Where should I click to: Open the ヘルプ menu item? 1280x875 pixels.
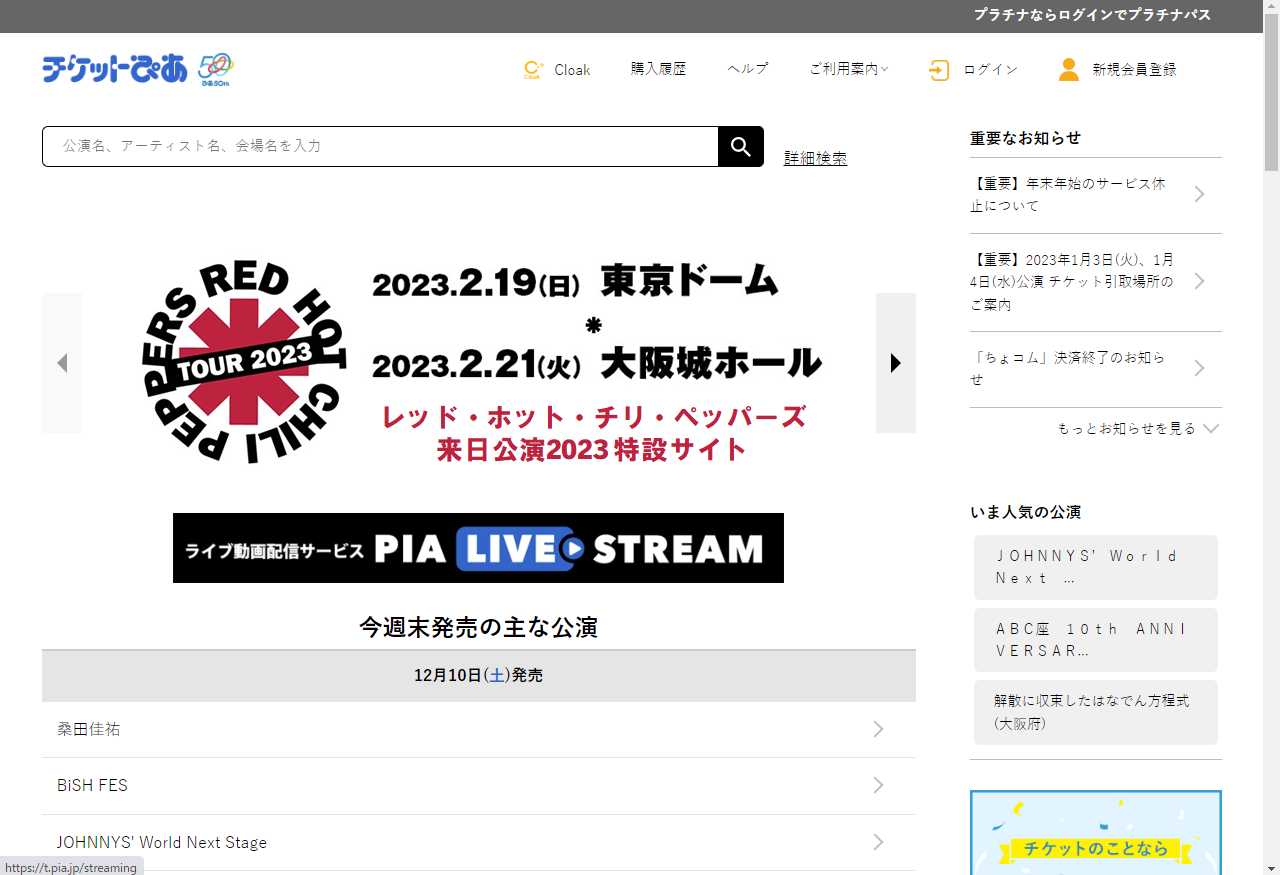click(748, 69)
